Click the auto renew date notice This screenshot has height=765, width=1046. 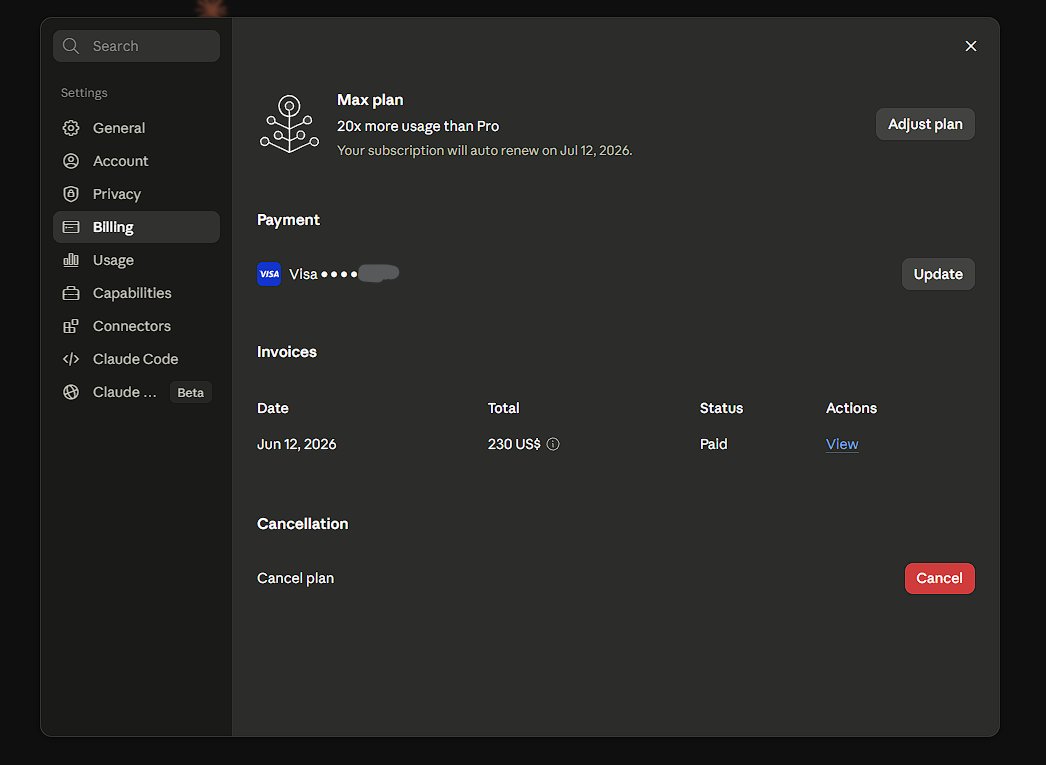(x=484, y=151)
